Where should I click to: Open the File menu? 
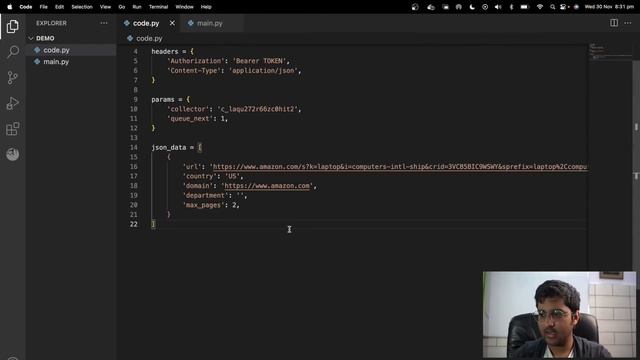(x=43, y=7)
